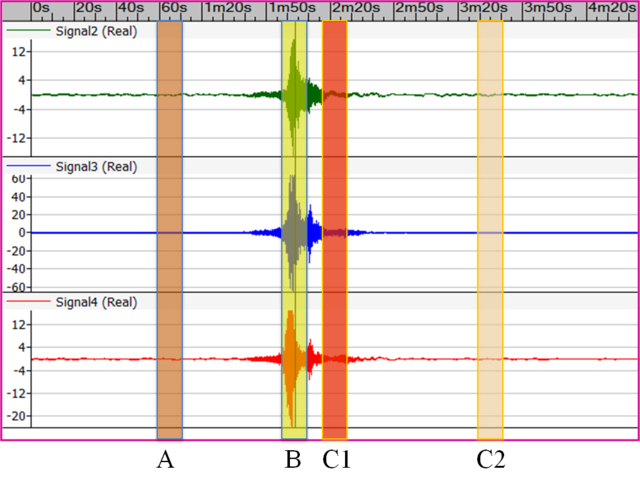
Task: Select the yellow time window labeled B
Action: [x=294, y=230]
